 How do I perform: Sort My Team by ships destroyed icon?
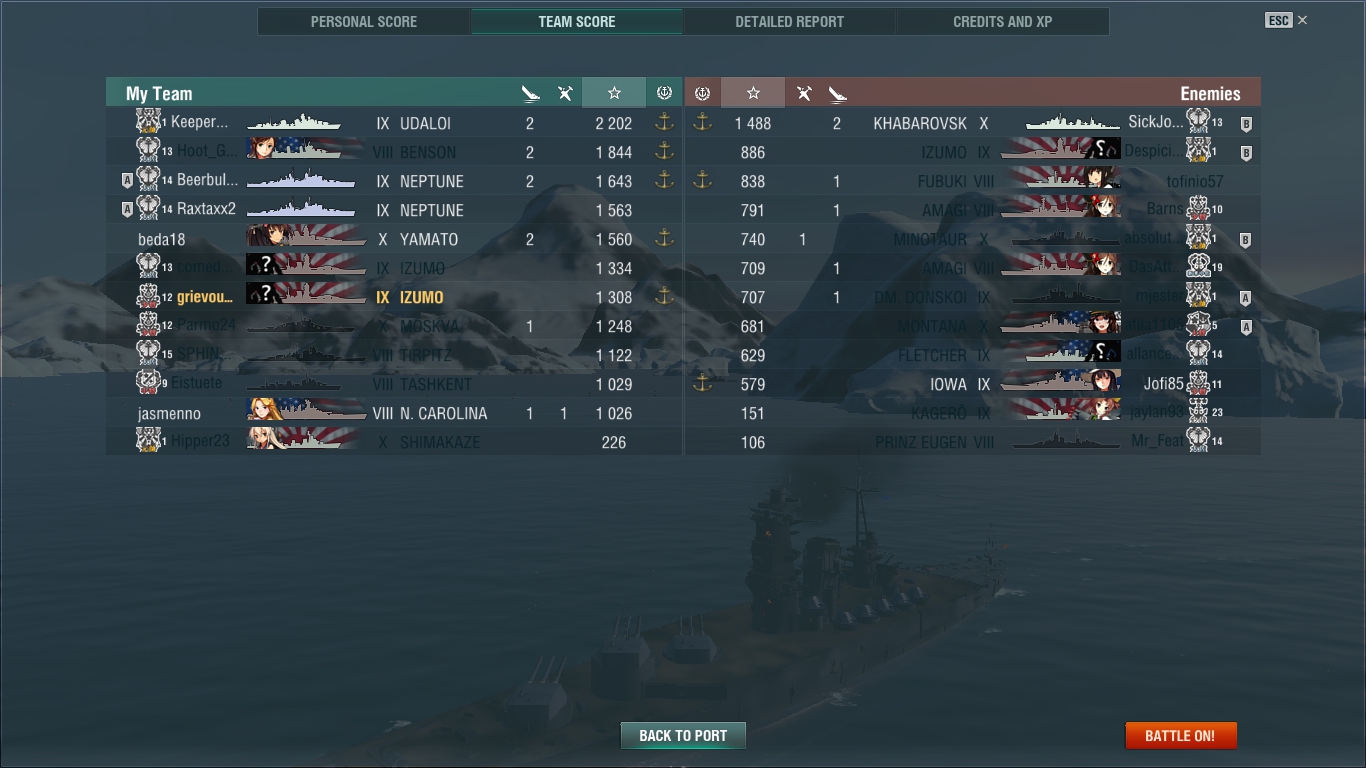pos(530,93)
